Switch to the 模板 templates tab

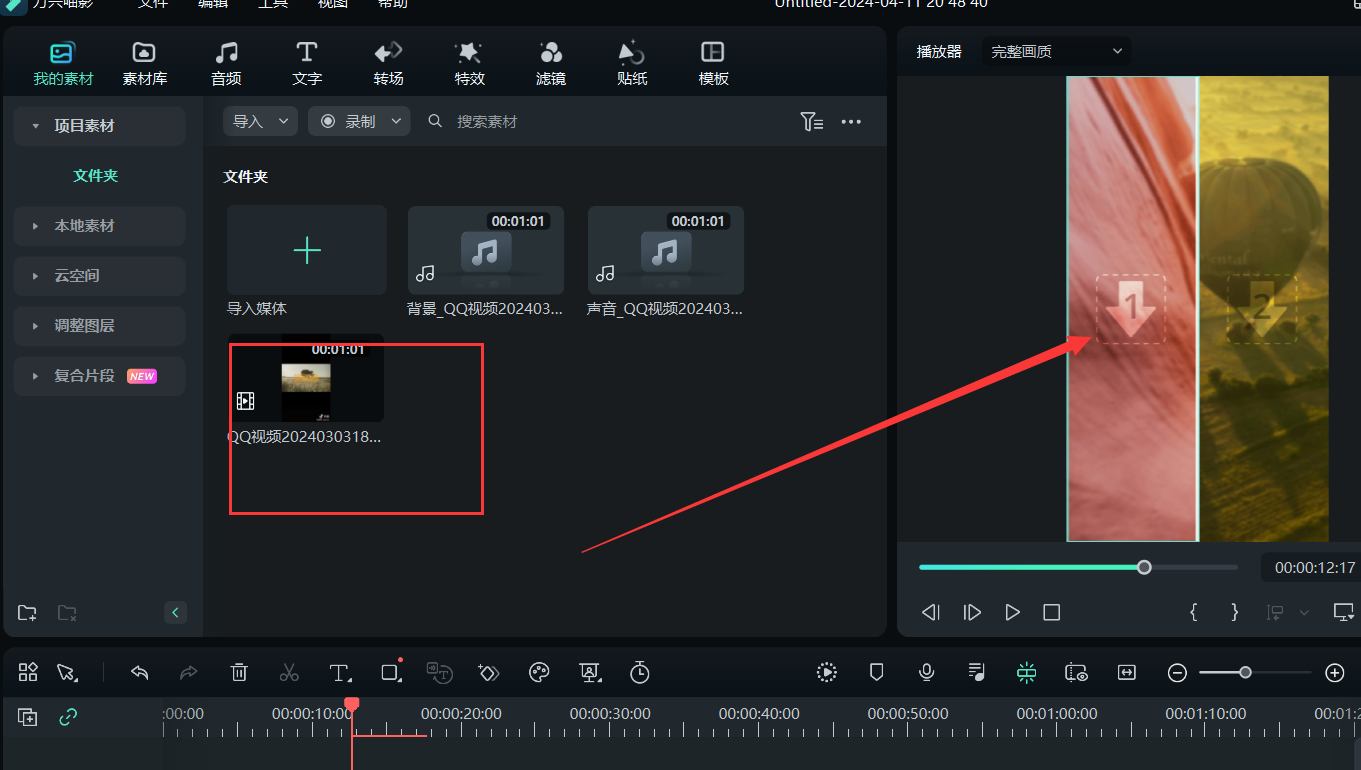coord(713,62)
